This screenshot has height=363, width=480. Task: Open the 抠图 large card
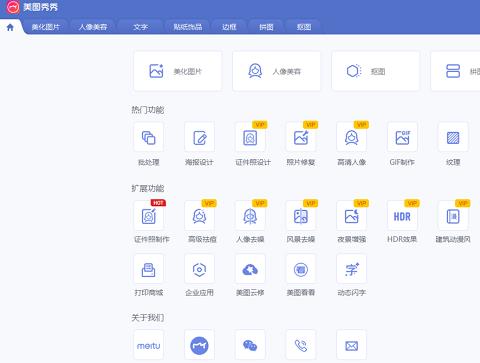click(x=376, y=71)
